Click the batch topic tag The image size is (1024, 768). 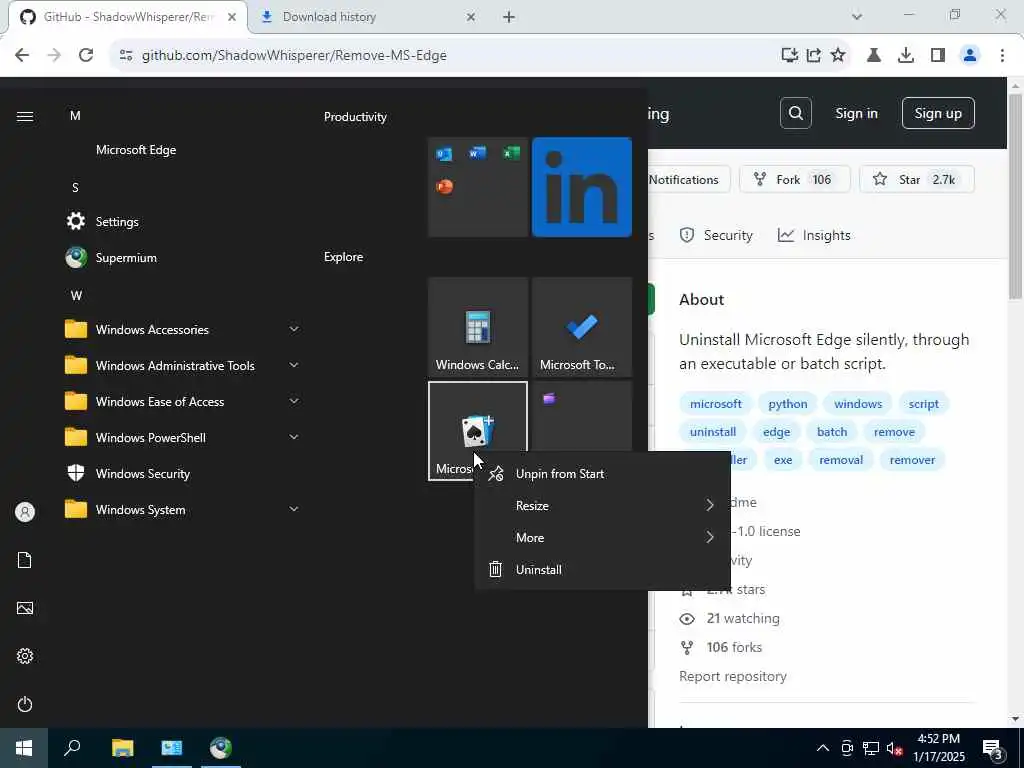[x=832, y=432]
